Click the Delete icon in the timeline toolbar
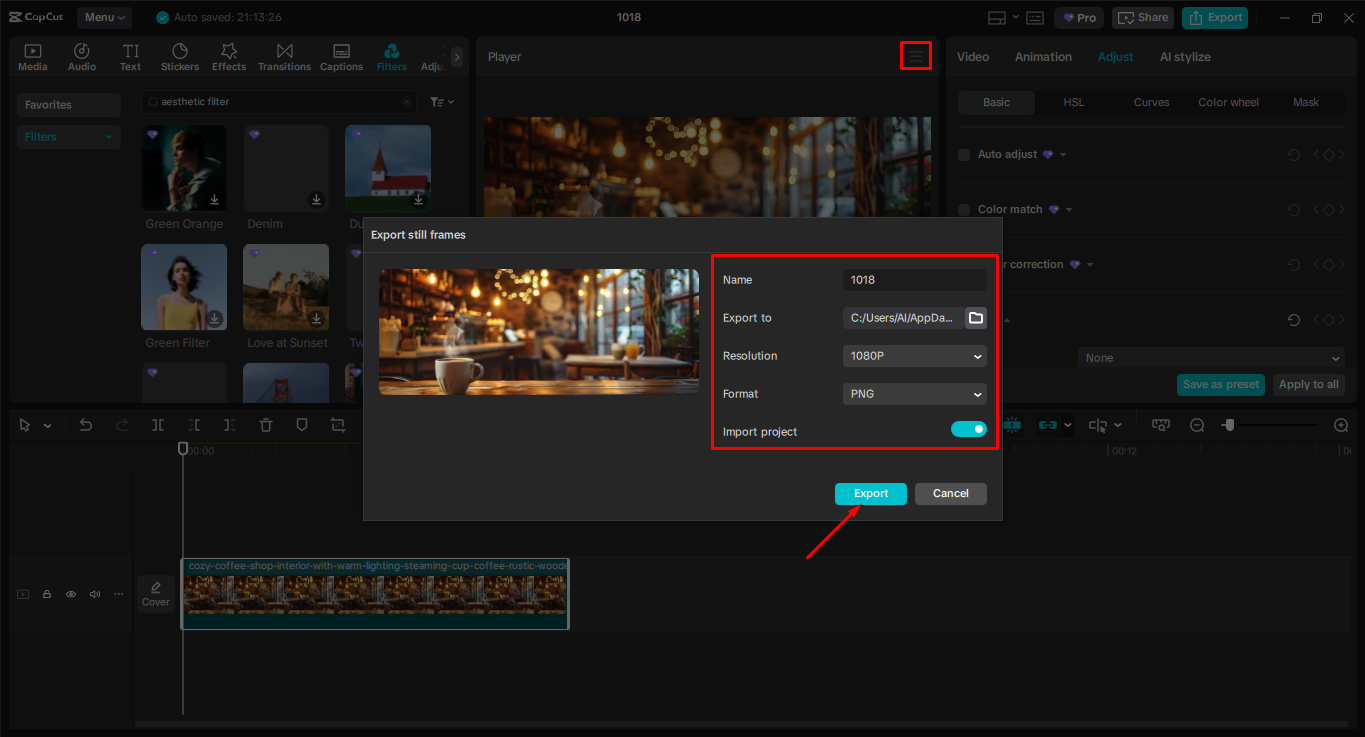The image size is (1365, 737). pos(265,424)
